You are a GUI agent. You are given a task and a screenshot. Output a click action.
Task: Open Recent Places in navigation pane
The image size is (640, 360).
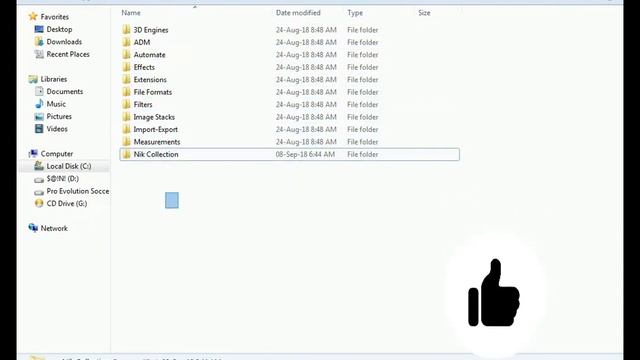68,54
